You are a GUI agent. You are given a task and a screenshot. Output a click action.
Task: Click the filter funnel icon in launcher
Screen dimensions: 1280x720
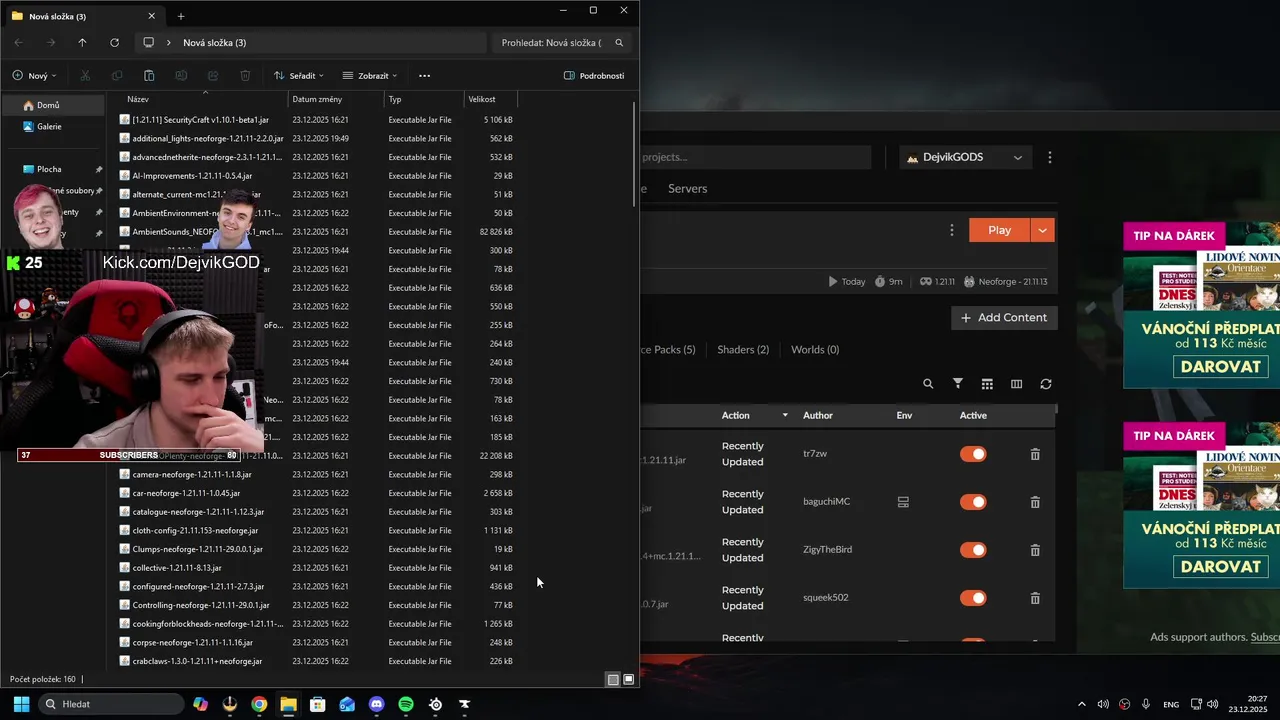tap(957, 384)
